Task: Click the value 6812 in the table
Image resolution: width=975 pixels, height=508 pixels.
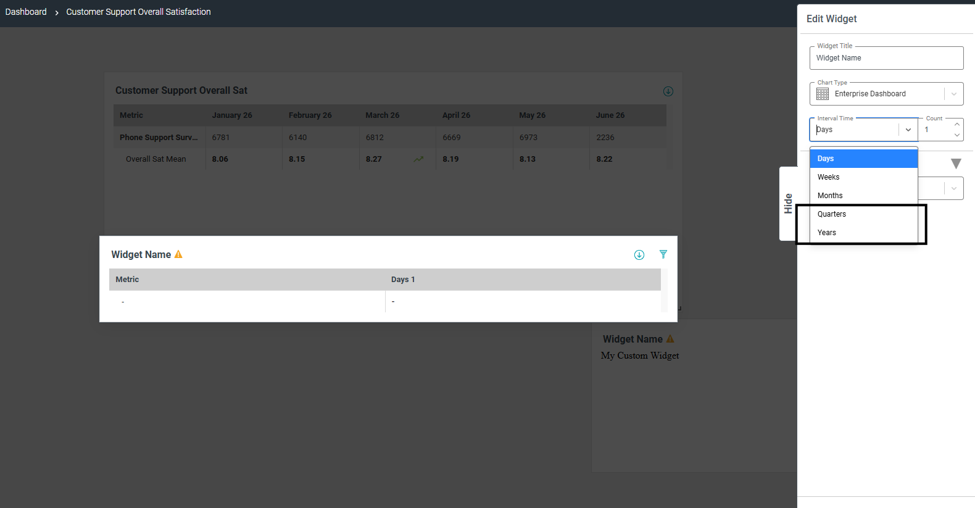Action: pos(375,137)
